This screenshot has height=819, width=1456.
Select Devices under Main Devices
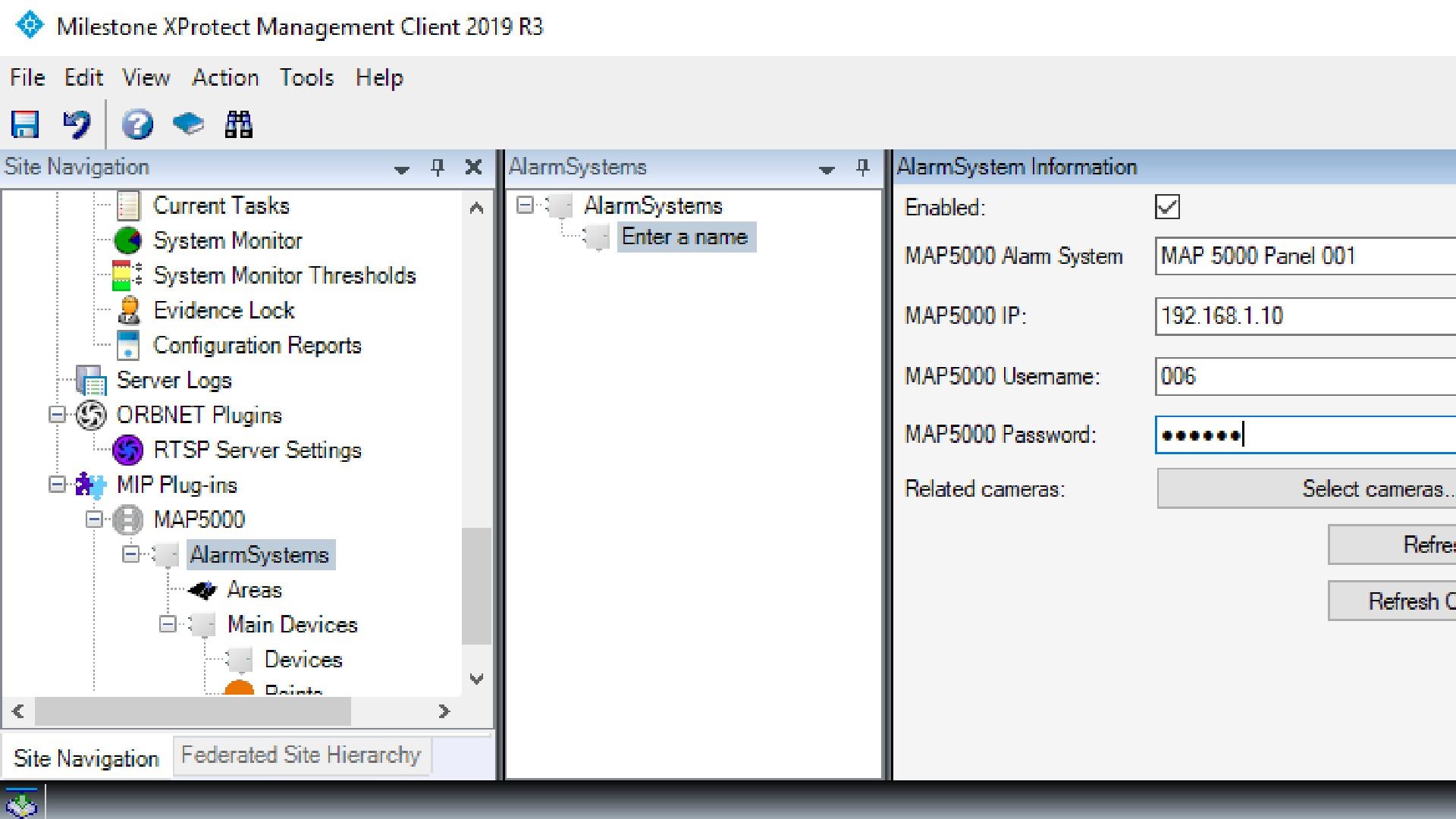tap(303, 659)
